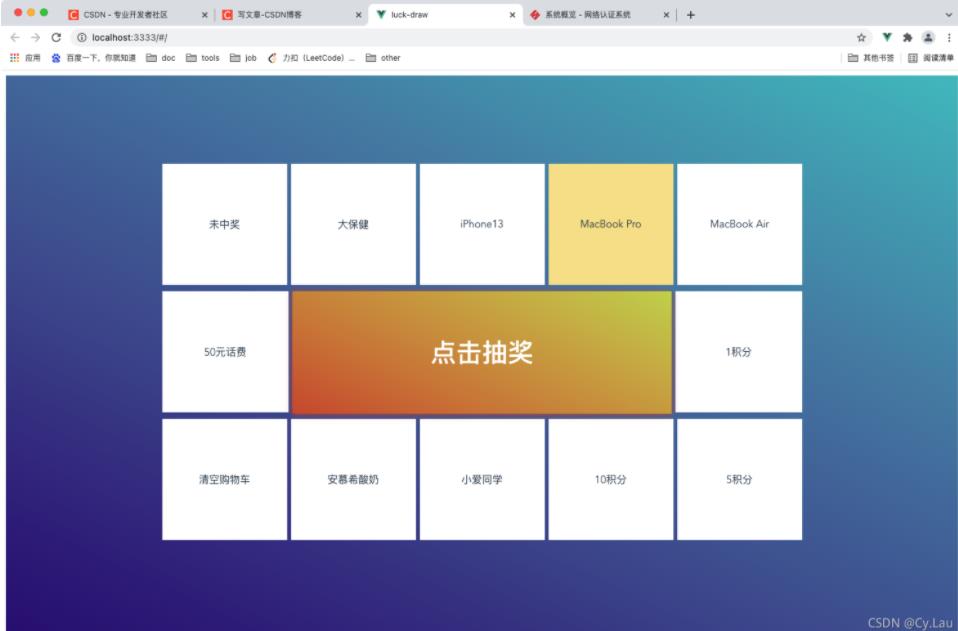Viewport: 958px width, 631px height.
Task: Click the site info icon in address bar
Action: [x=82, y=37]
